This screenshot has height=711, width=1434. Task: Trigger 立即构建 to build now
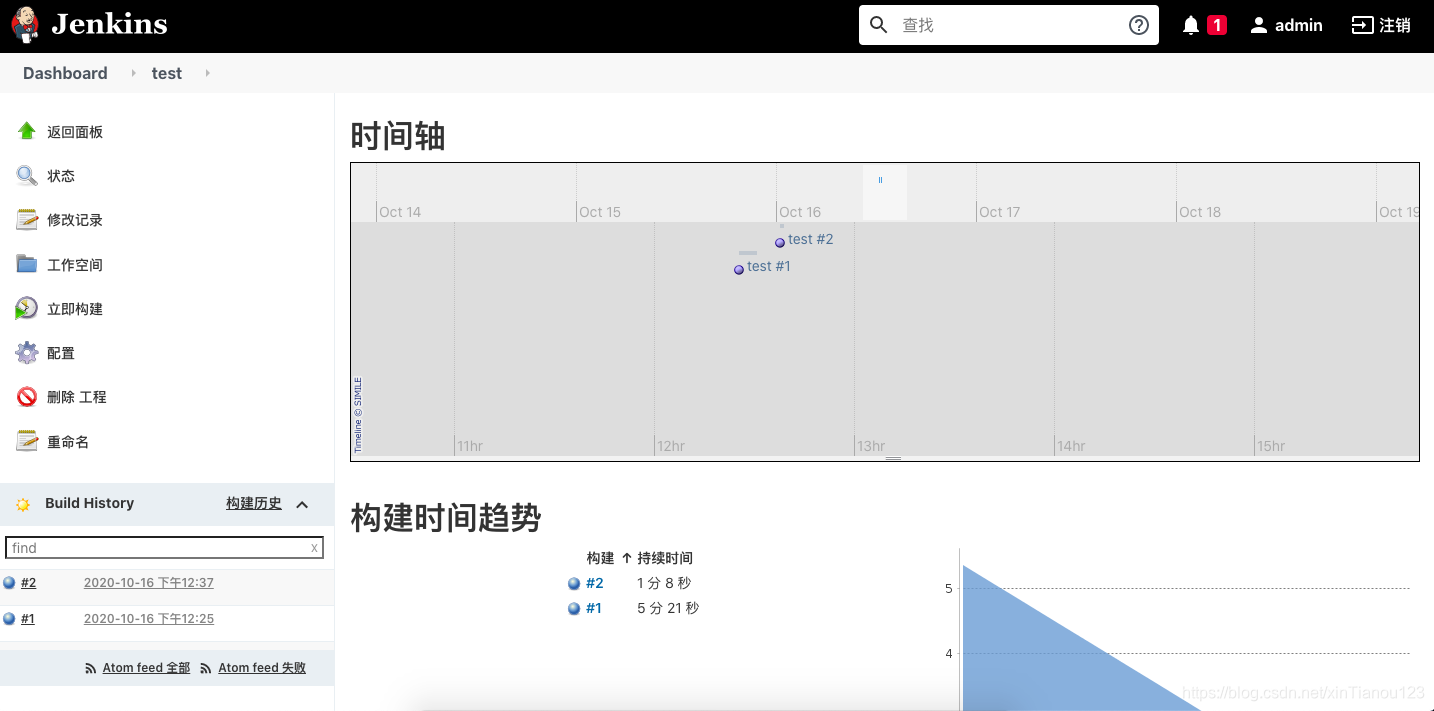pos(74,308)
